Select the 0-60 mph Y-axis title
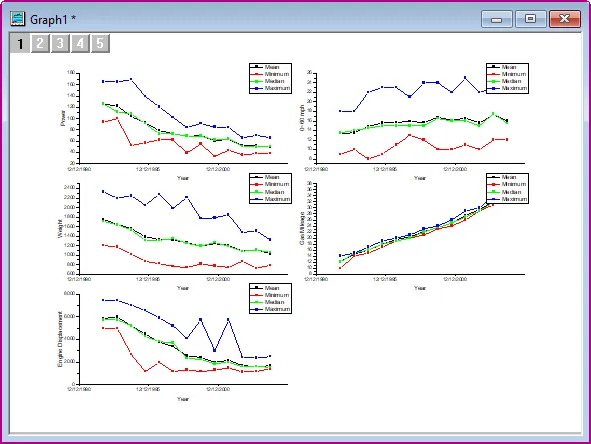Screen dimensions: 591x444 (x=302, y=118)
